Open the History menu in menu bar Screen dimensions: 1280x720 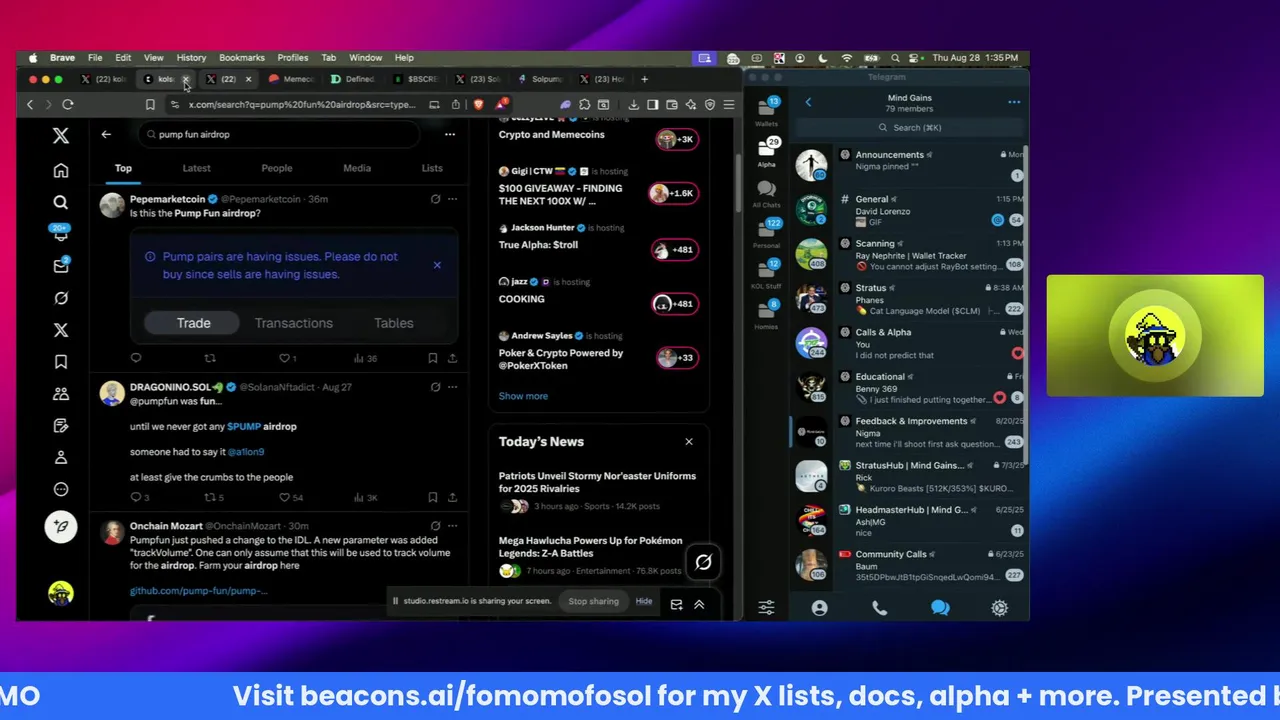(x=191, y=58)
